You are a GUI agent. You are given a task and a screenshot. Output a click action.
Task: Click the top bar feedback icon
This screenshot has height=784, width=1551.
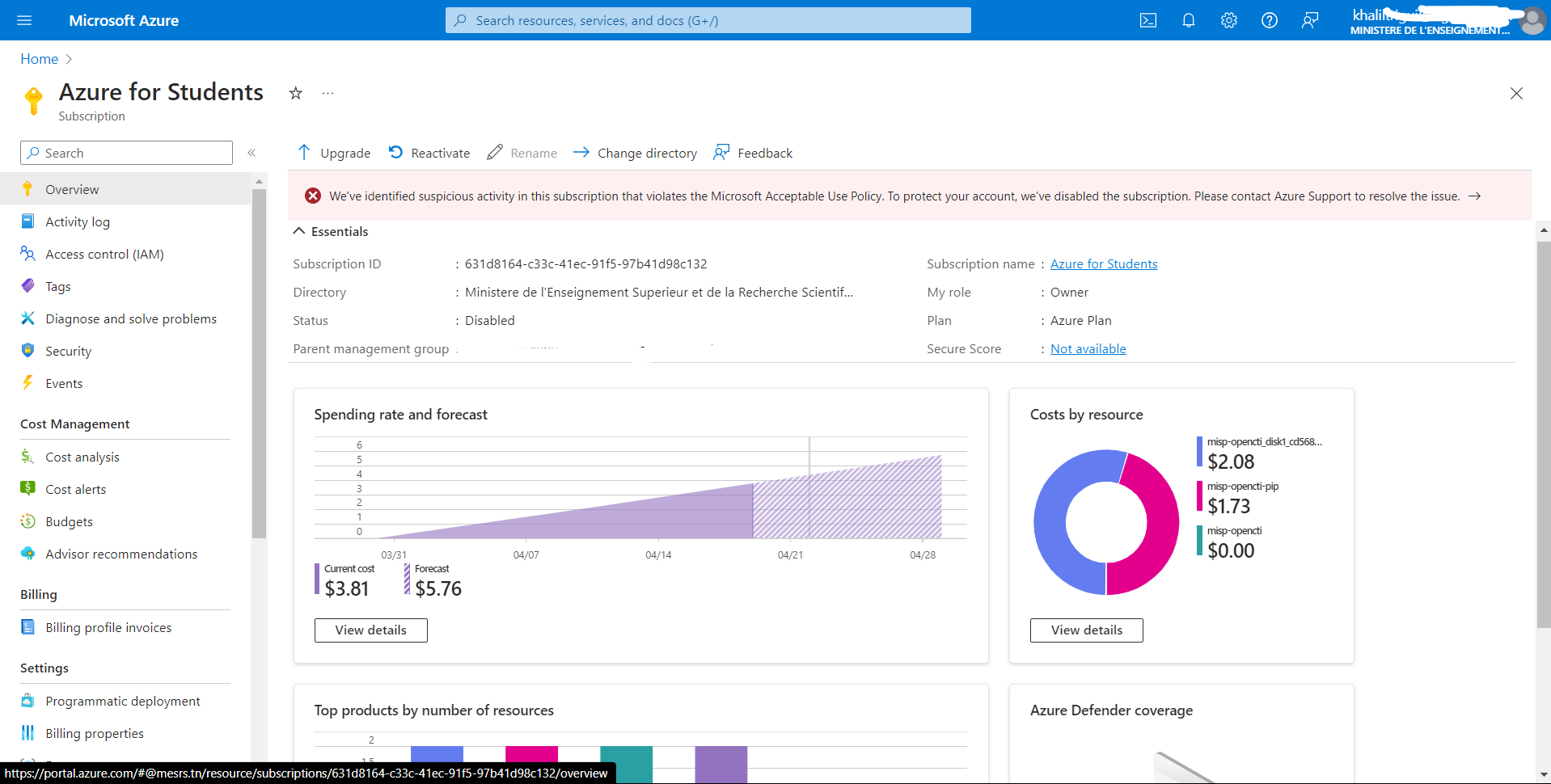[x=1310, y=20]
